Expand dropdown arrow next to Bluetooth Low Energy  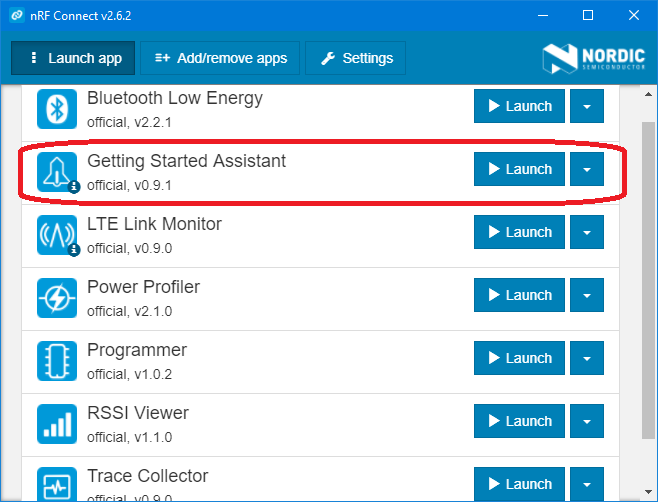click(x=587, y=107)
